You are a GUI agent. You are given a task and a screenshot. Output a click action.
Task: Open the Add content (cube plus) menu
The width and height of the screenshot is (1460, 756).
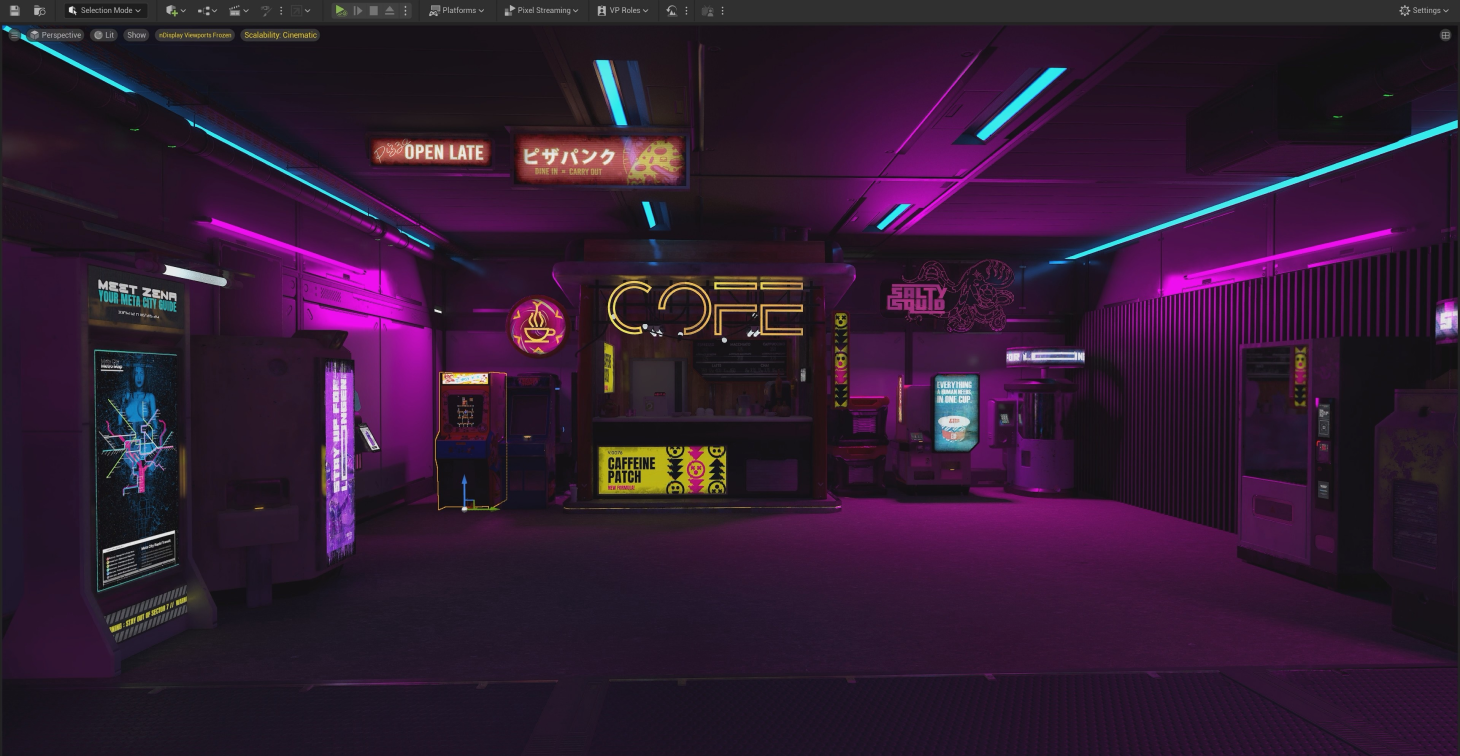pos(176,10)
